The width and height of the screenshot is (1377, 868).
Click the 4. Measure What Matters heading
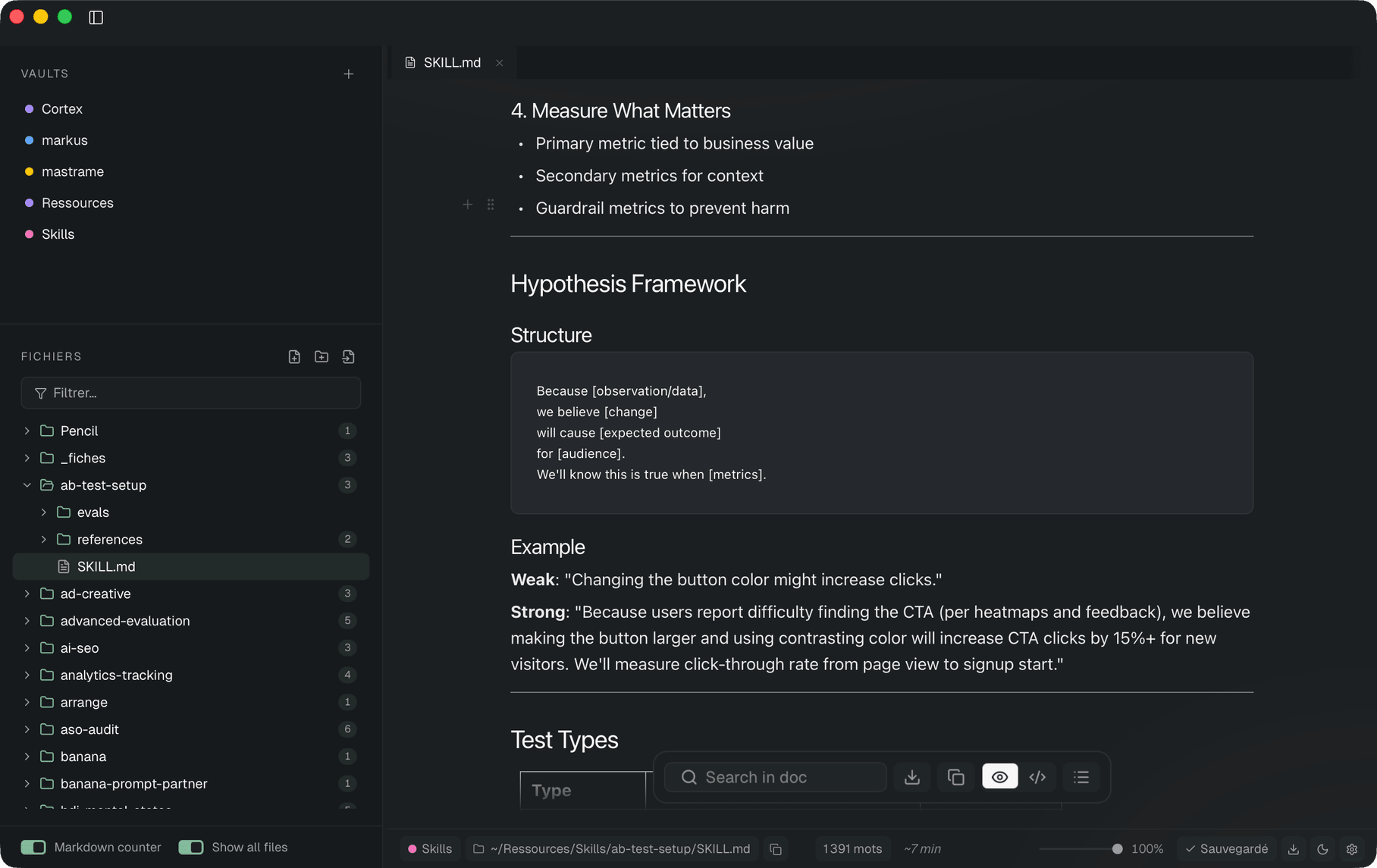click(620, 111)
